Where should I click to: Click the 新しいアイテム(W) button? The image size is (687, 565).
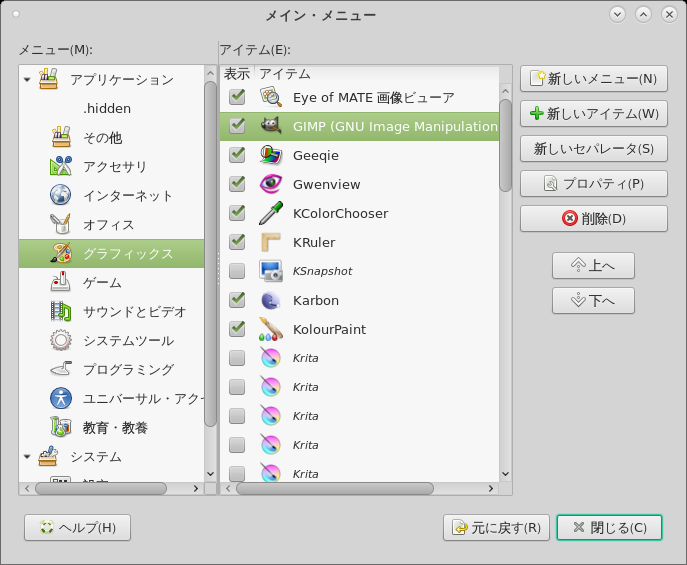click(x=594, y=114)
